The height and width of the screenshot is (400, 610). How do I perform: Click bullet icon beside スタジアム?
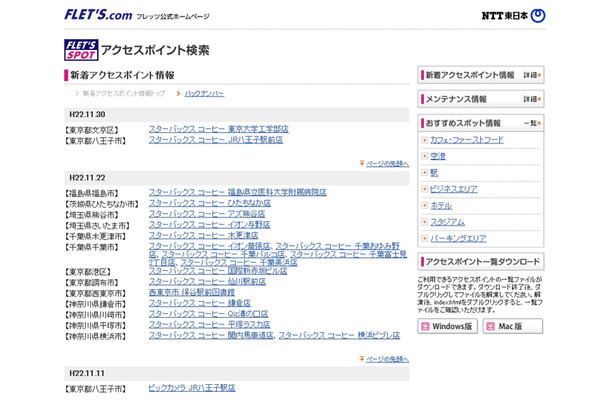click(x=424, y=222)
